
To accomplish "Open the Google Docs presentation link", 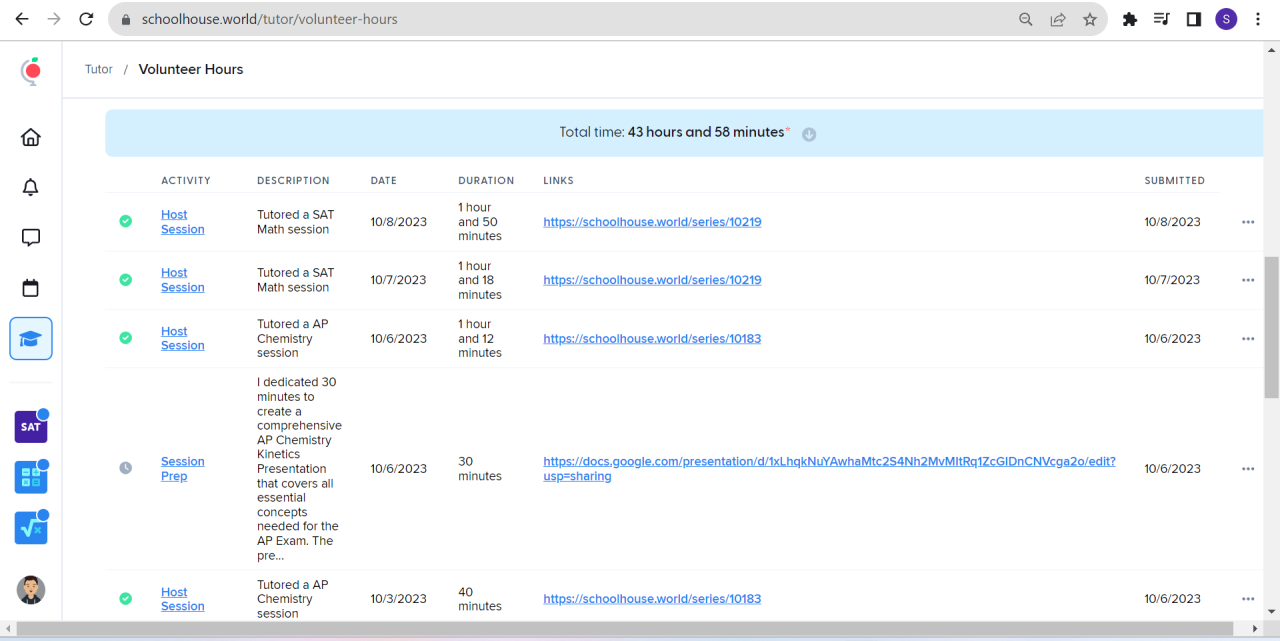I will coord(829,469).
